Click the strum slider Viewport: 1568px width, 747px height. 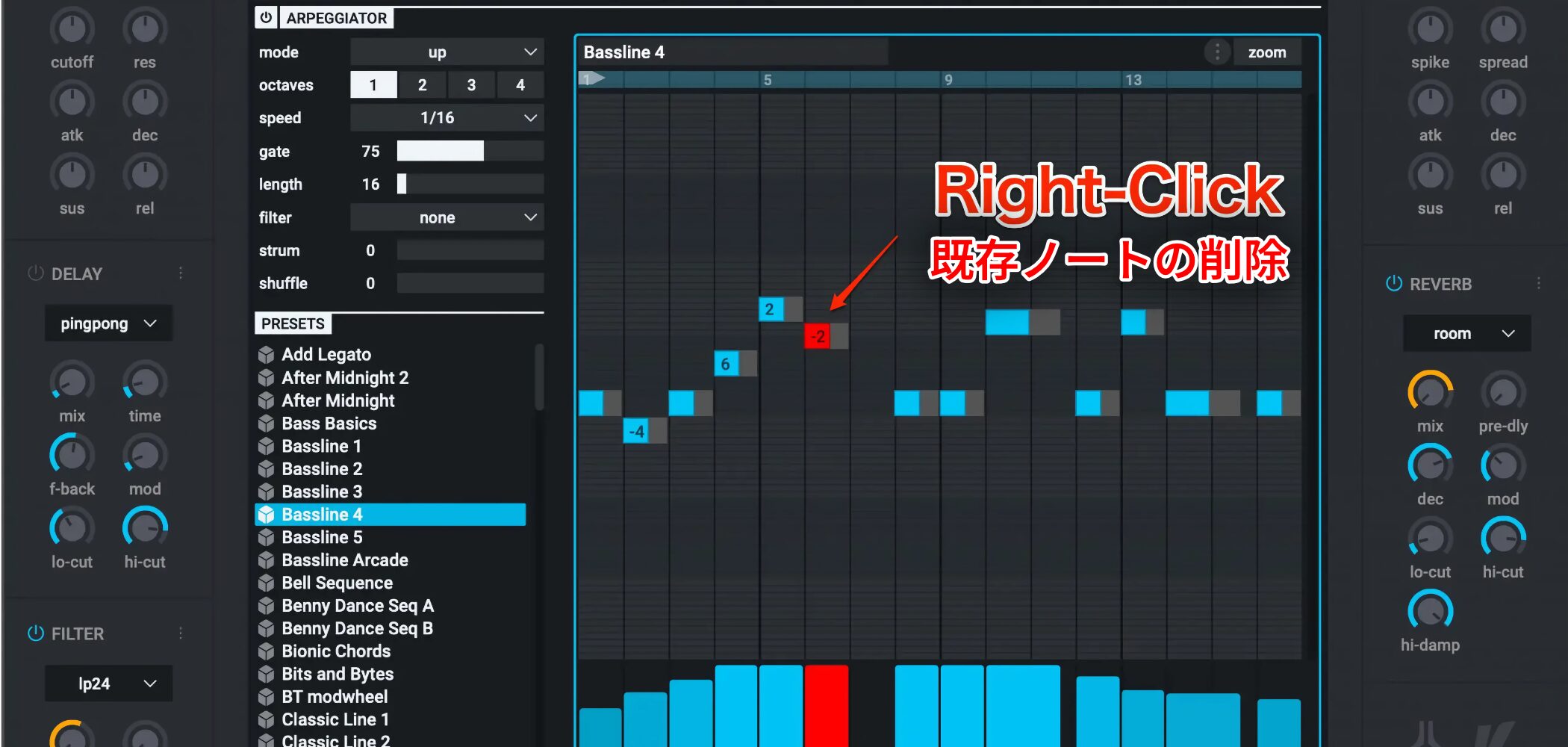click(470, 250)
